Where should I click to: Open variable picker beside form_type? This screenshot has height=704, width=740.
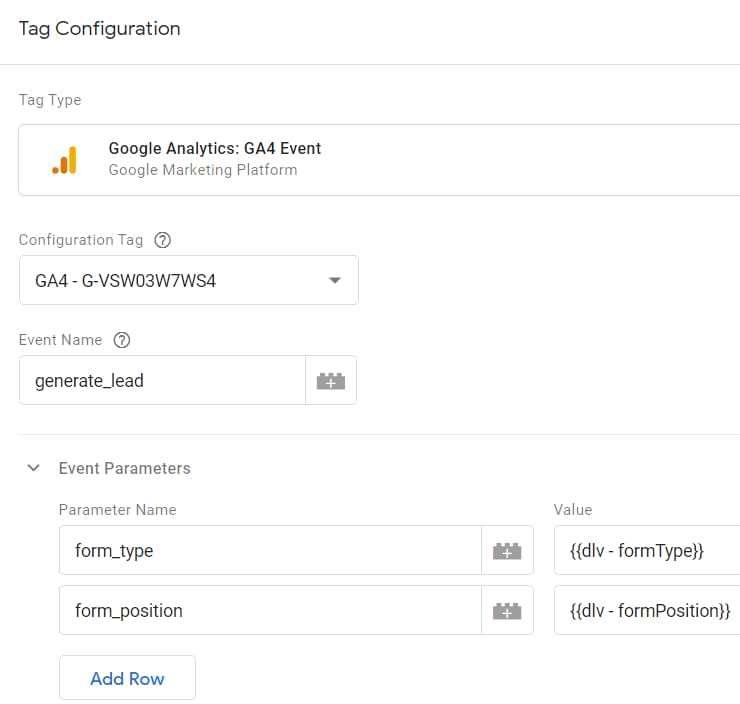(x=507, y=551)
